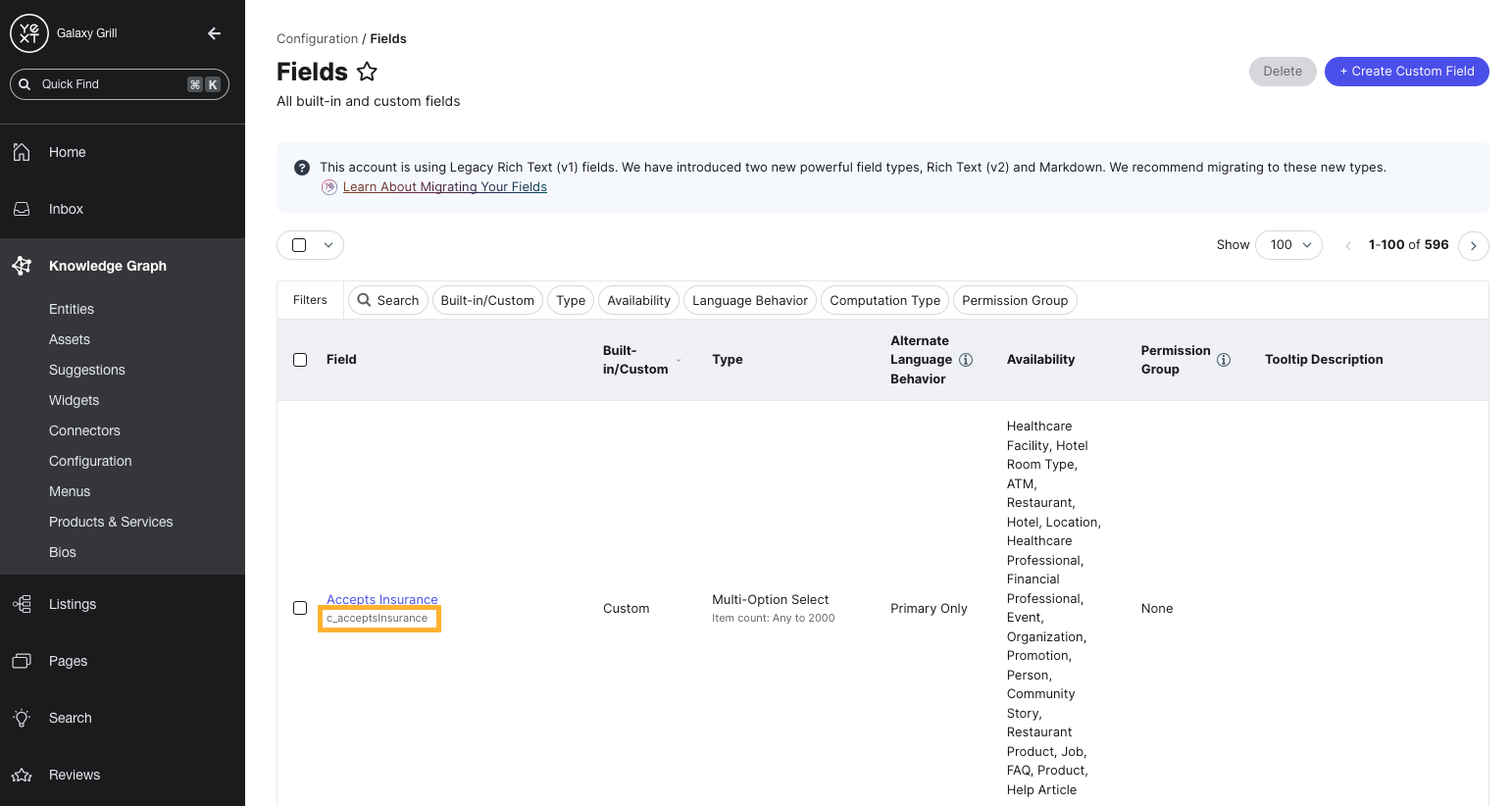Toggle the select-all checkbox in the table header

(x=300, y=360)
